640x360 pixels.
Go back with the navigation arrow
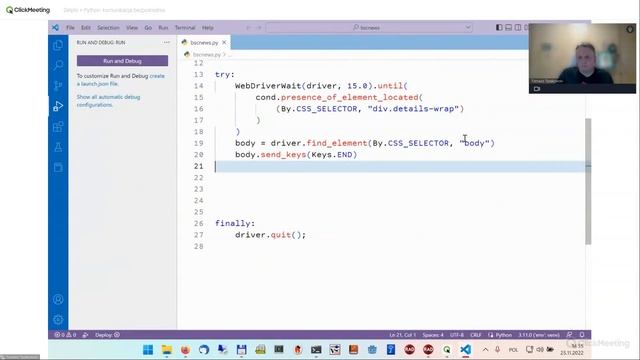248,28
